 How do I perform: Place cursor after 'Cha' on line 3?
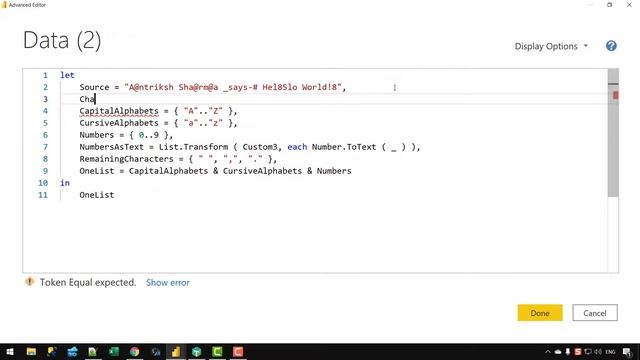(x=95, y=99)
